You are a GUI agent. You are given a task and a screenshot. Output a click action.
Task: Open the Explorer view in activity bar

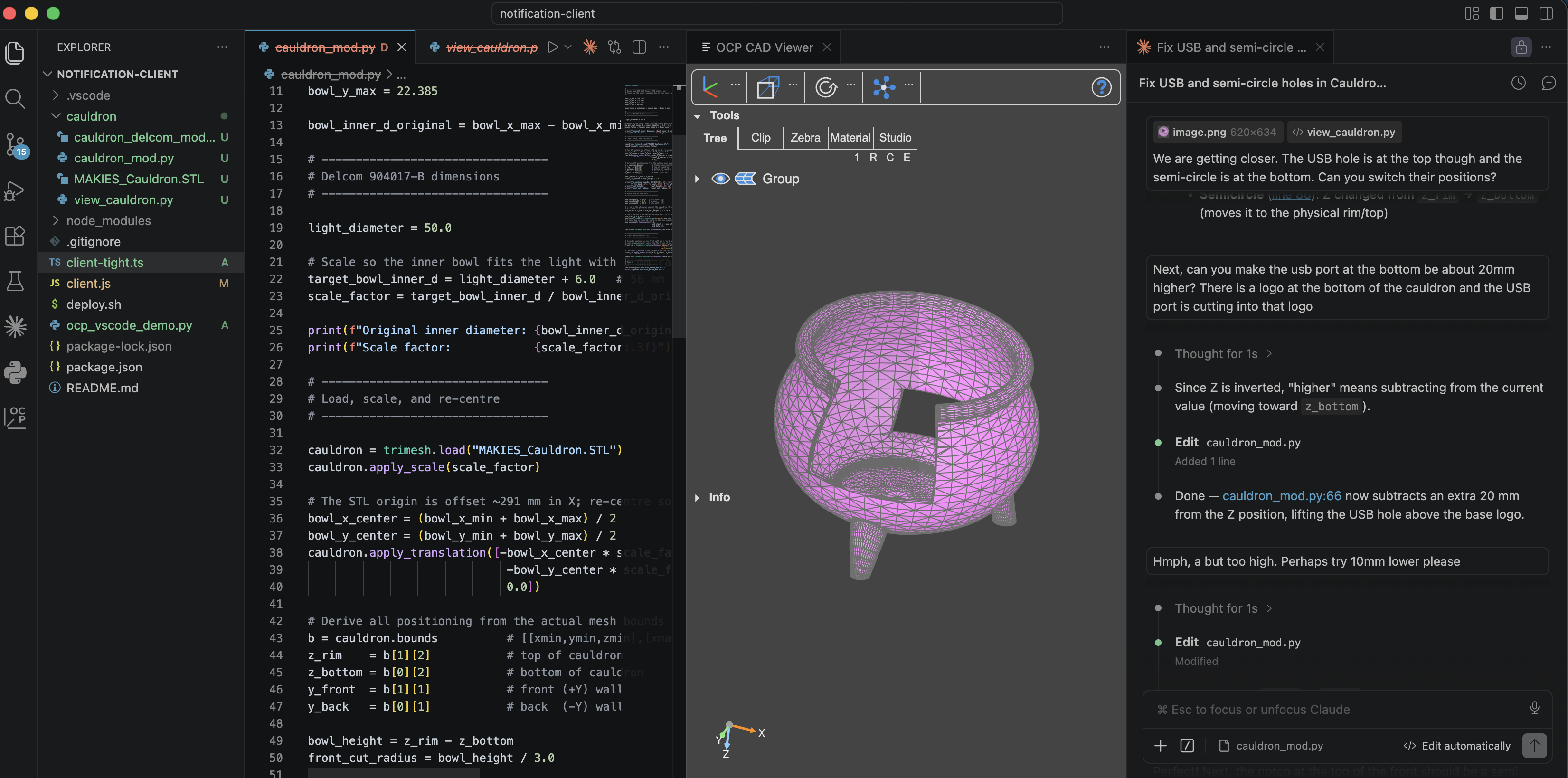[x=15, y=53]
